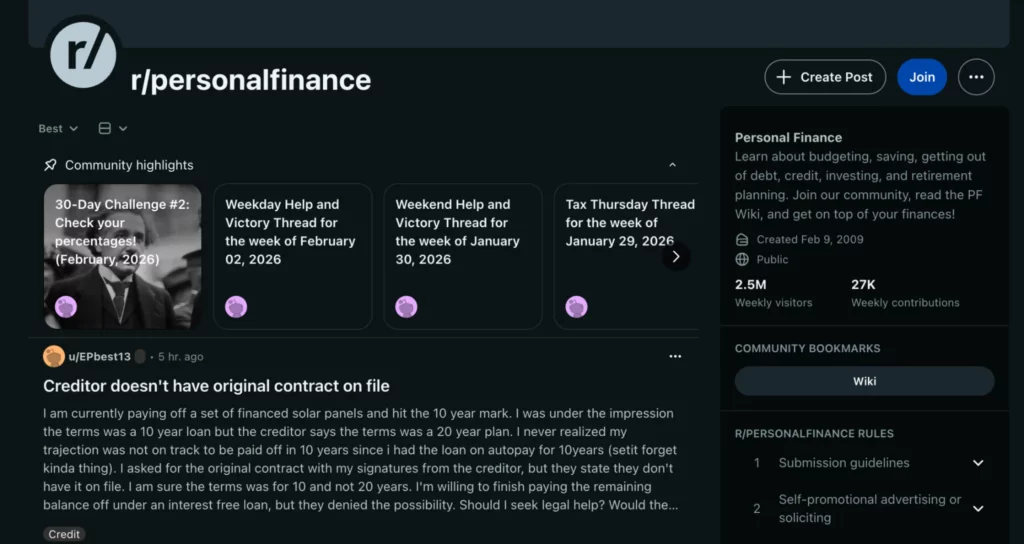
Task: Click the Created Feb 9, 2009 cake icon
Action: click(x=742, y=240)
